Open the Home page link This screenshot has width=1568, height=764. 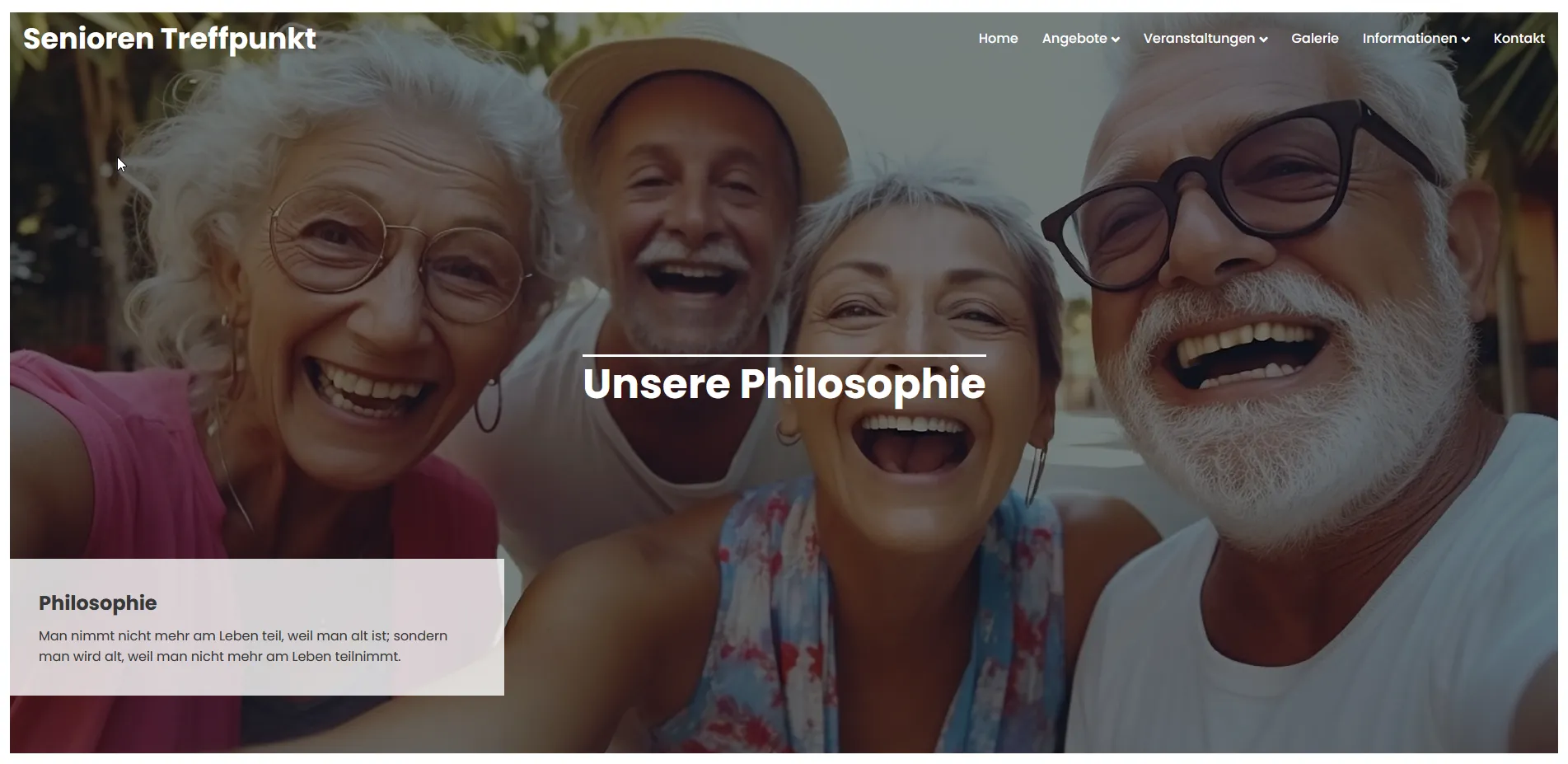click(x=998, y=39)
